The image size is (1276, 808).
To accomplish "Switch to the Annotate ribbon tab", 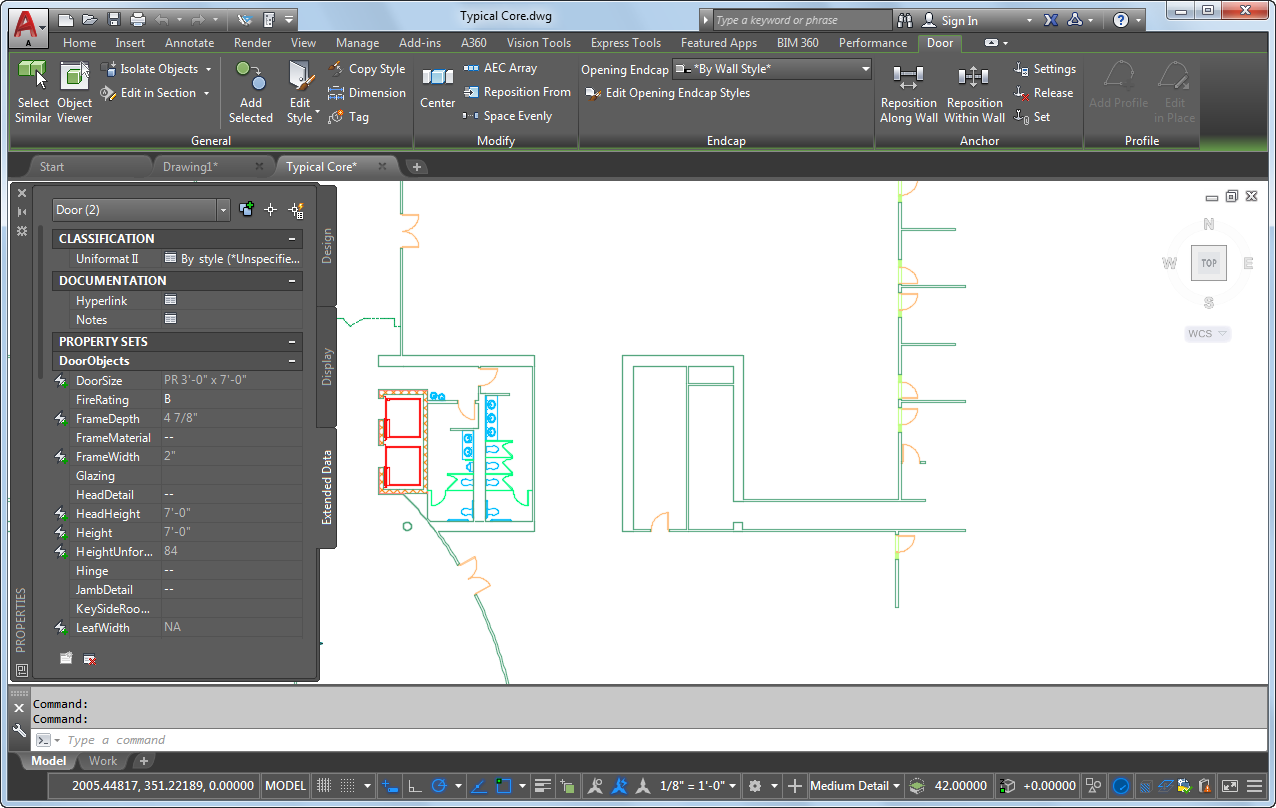I will (x=189, y=42).
